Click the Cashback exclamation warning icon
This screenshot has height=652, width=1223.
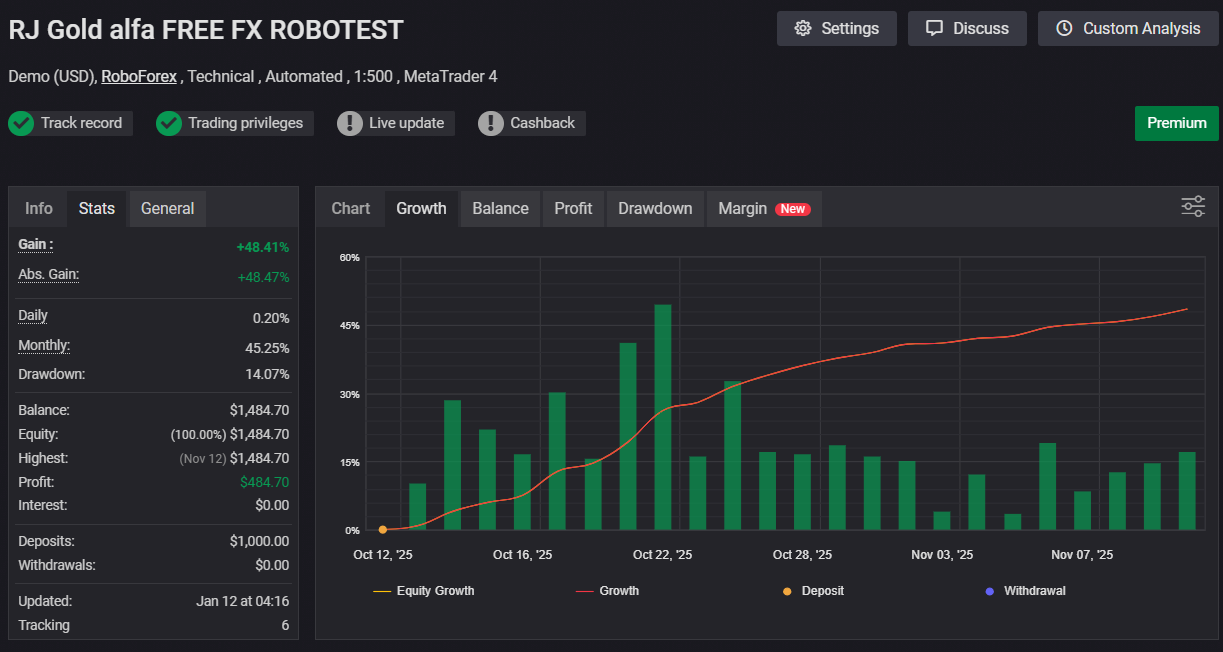(x=491, y=123)
